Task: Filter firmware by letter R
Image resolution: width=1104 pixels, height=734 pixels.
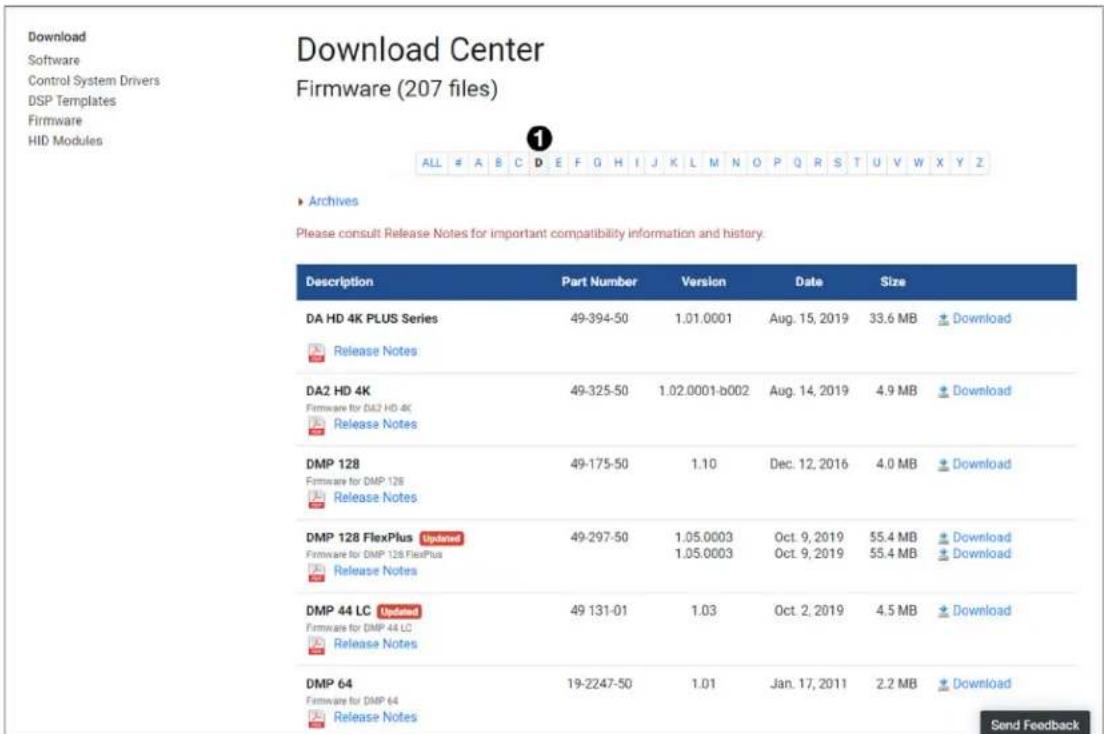Action: (x=817, y=163)
